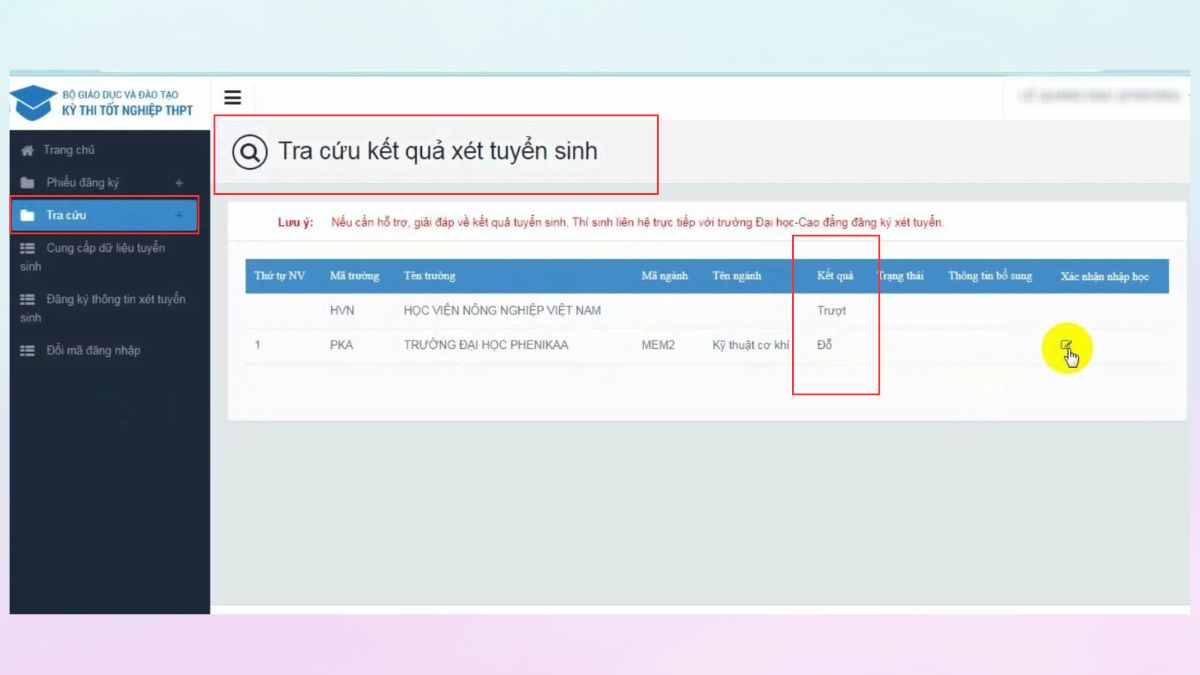
Task: Click the HVN school code cell
Action: [x=342, y=311]
